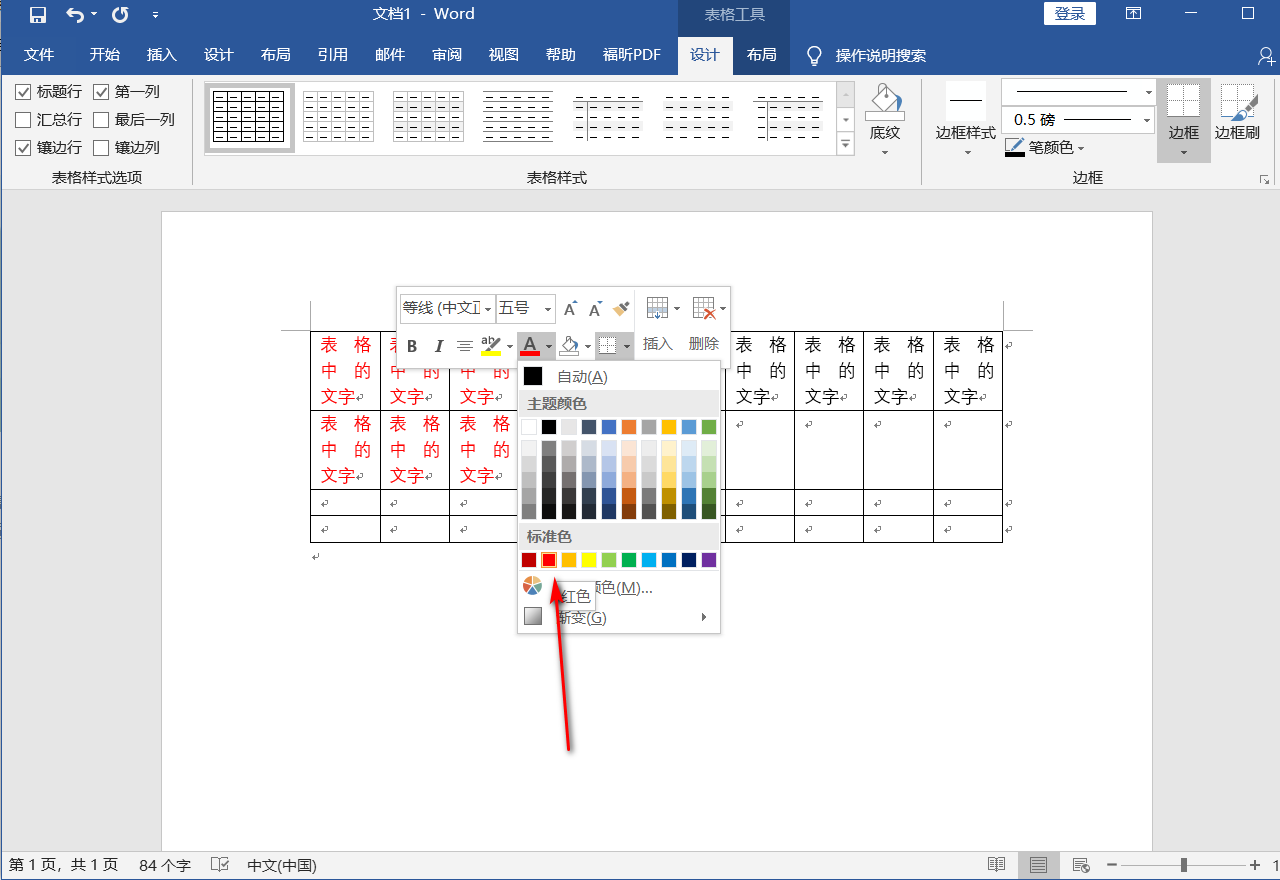Click the 插入 table insert icon
The image size is (1280, 880).
pyautogui.click(x=657, y=307)
